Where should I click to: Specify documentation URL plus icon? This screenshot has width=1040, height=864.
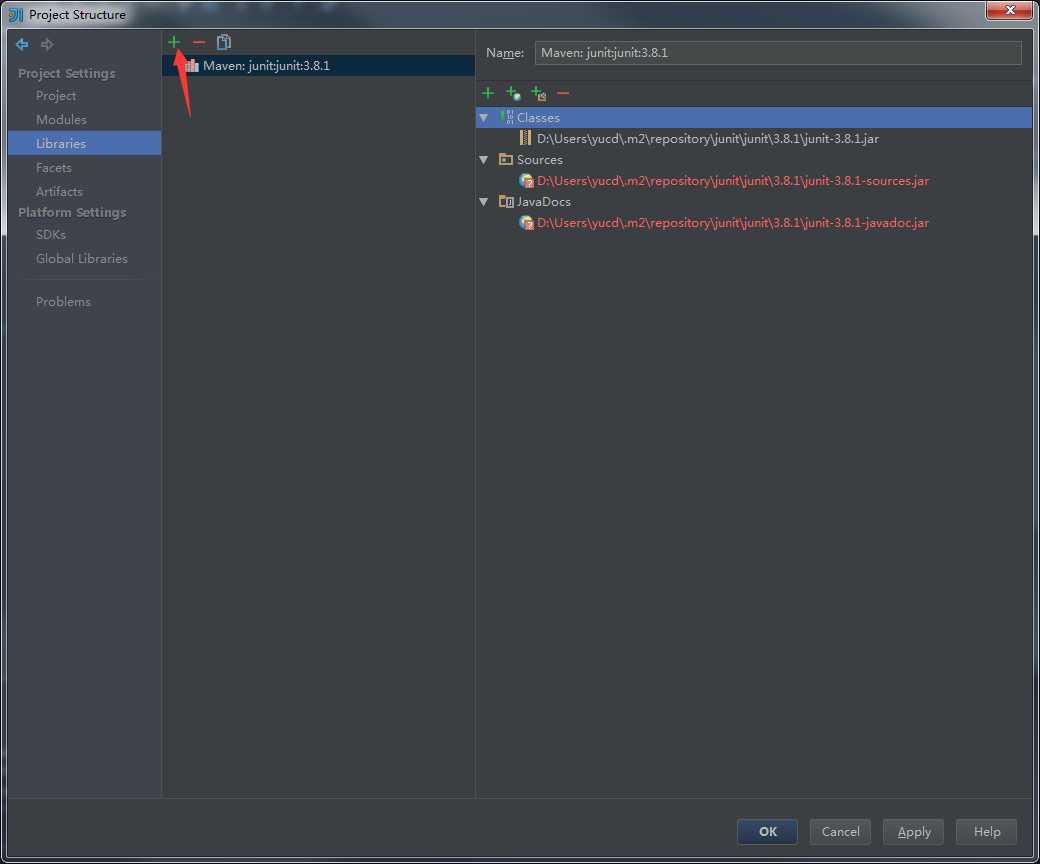[513, 93]
